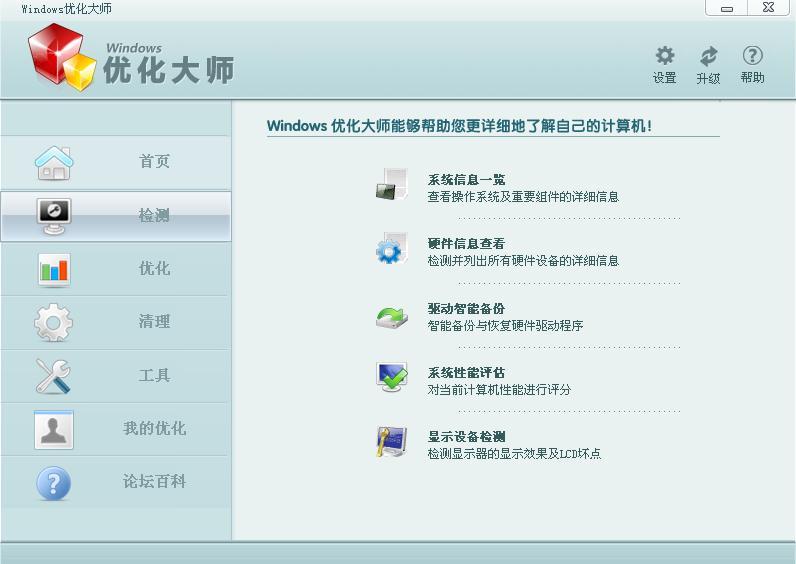Image resolution: width=796 pixels, height=564 pixels.
Task: Click the 设置 gear icon
Action: [665, 55]
